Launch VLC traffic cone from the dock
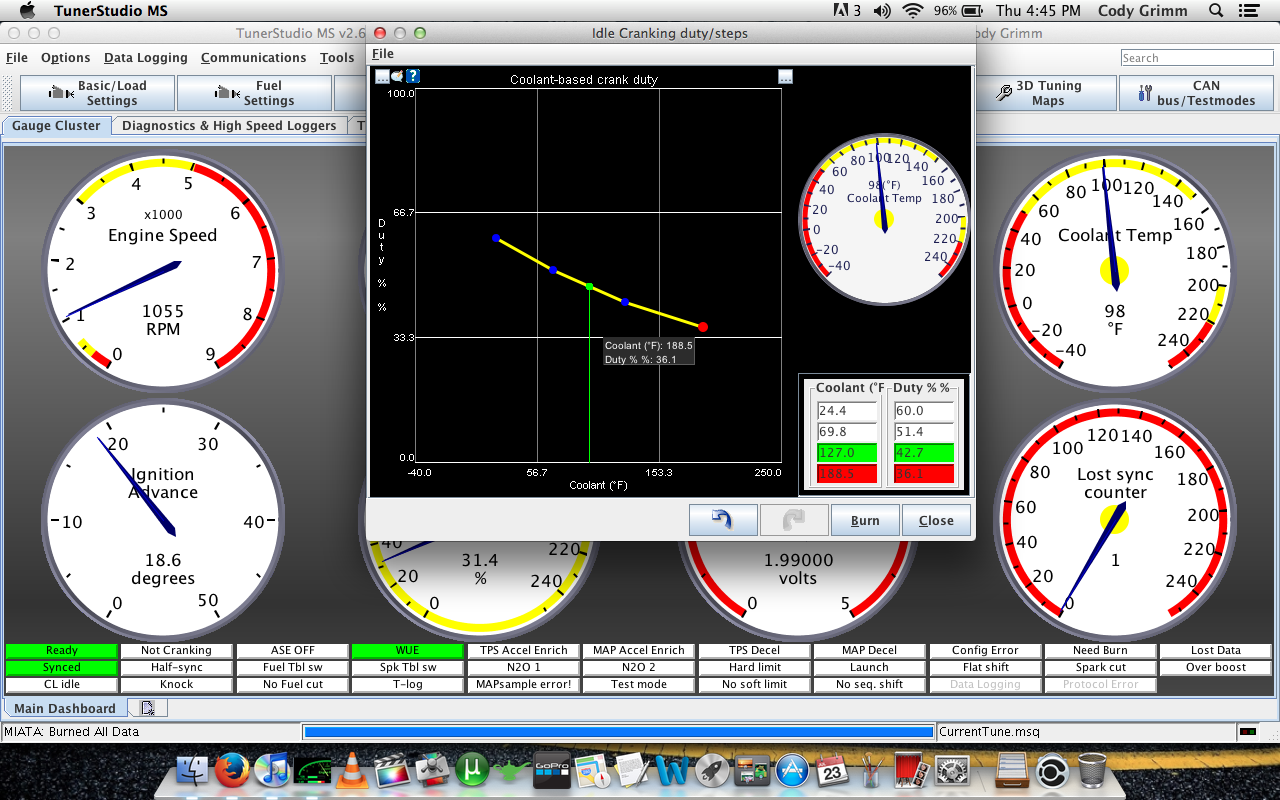Image resolution: width=1280 pixels, height=800 pixels. [x=351, y=771]
